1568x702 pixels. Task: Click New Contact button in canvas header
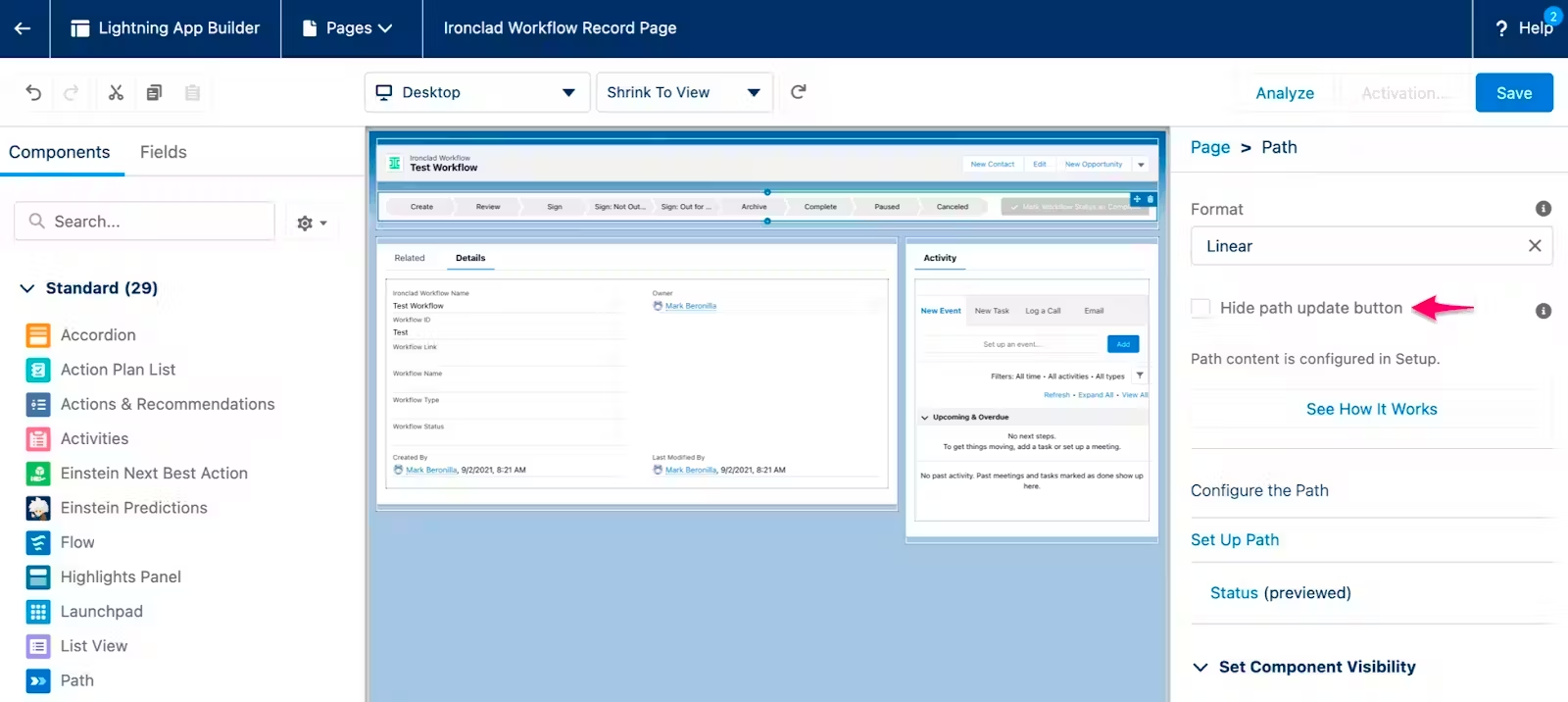click(x=993, y=164)
